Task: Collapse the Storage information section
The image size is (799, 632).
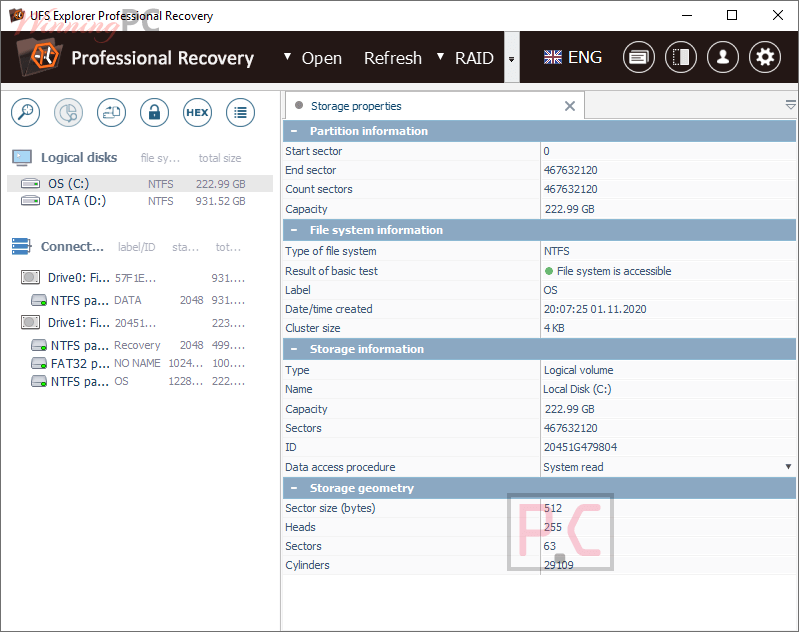Action: [294, 349]
